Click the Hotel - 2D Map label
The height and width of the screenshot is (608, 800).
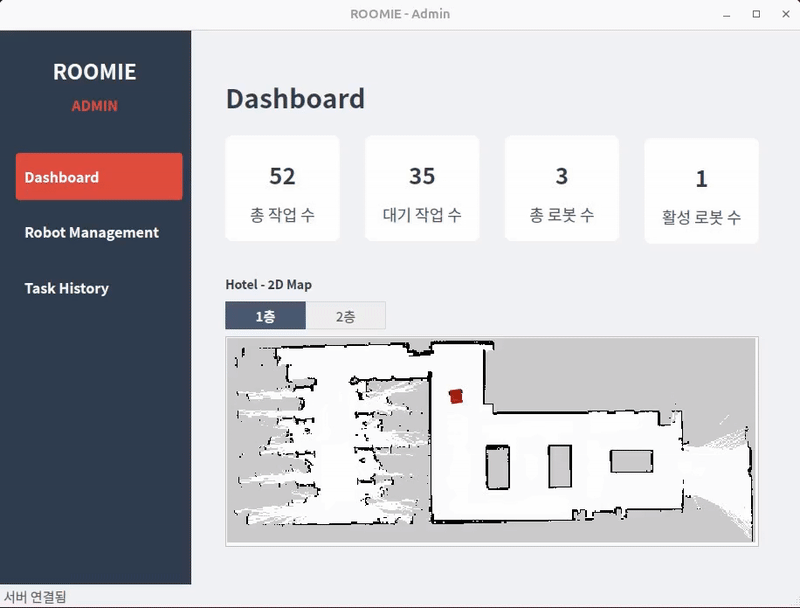[x=268, y=285]
